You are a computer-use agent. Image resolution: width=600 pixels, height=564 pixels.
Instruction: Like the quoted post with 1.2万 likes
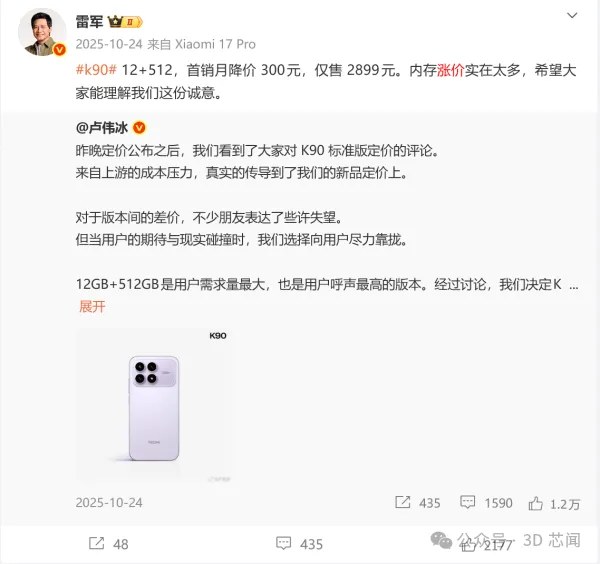pyautogui.click(x=535, y=504)
